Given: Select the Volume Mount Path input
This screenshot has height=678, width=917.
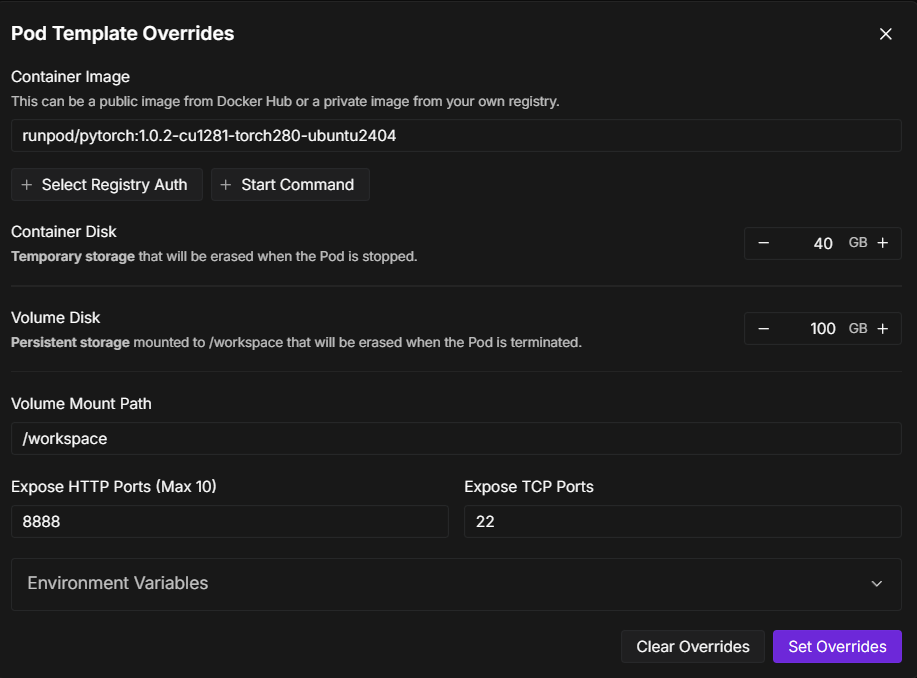Looking at the screenshot, I should pyautogui.click(x=456, y=439).
